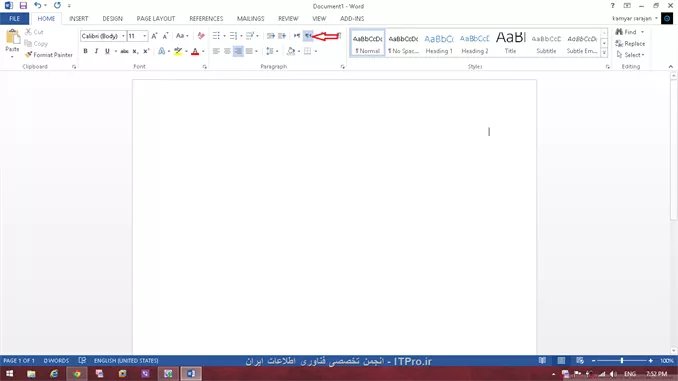
Task: Toggle subscript formatting
Action: pyautogui.click(x=135, y=51)
